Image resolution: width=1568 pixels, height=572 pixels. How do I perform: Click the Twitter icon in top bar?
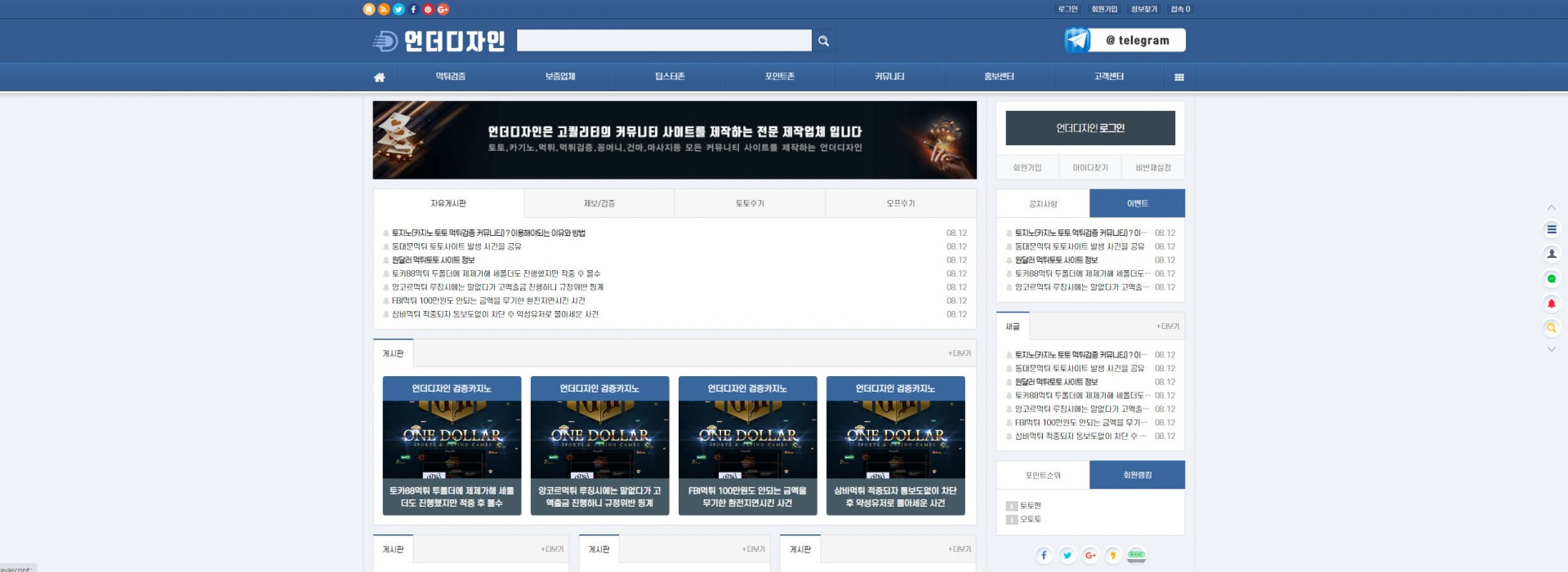[399, 9]
